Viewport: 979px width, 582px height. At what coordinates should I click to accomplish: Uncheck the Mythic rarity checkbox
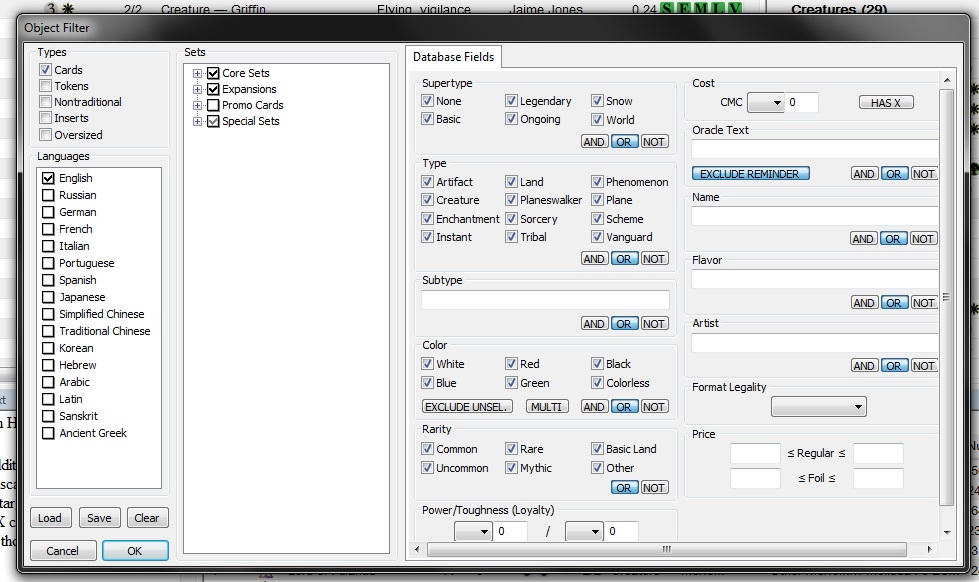[511, 468]
